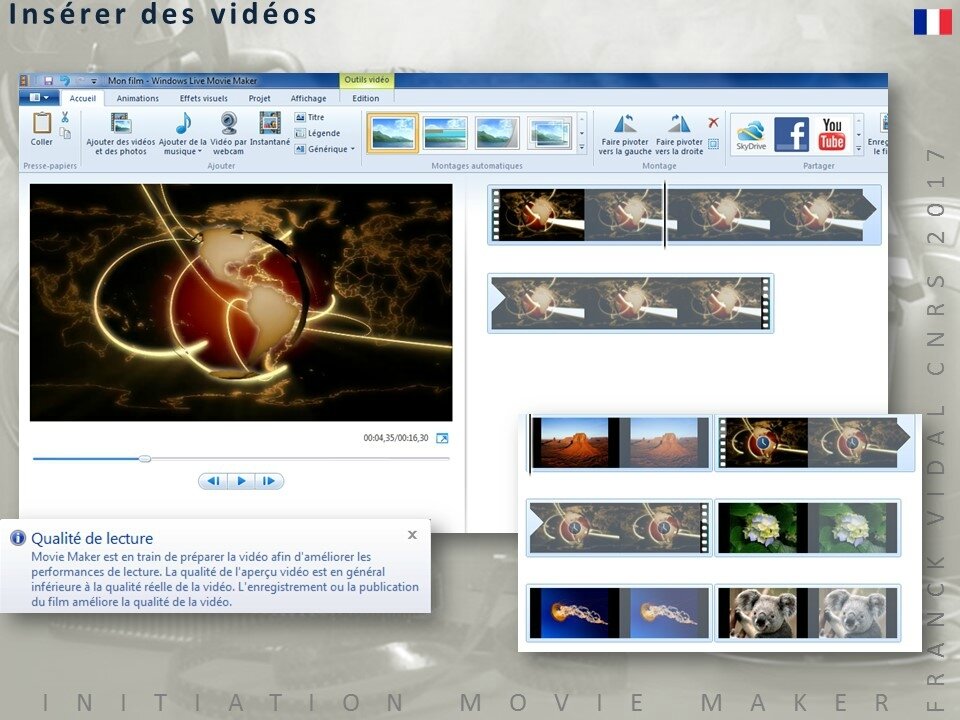
Task: Copy using the icon below the scissors
Action: point(65,133)
